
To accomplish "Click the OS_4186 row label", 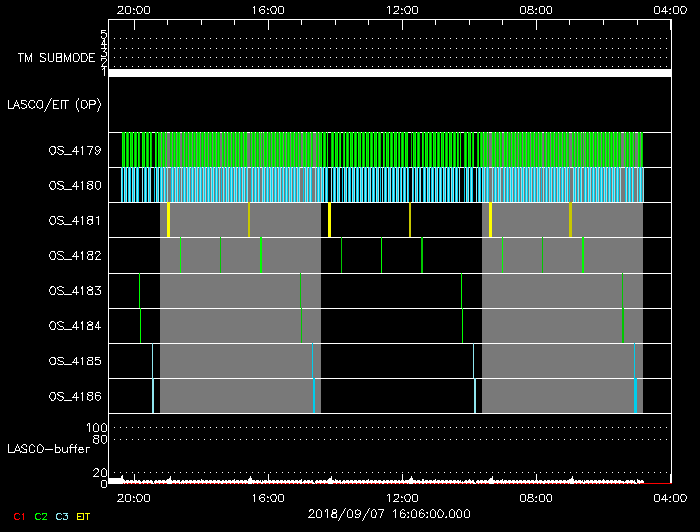I will point(74,396).
